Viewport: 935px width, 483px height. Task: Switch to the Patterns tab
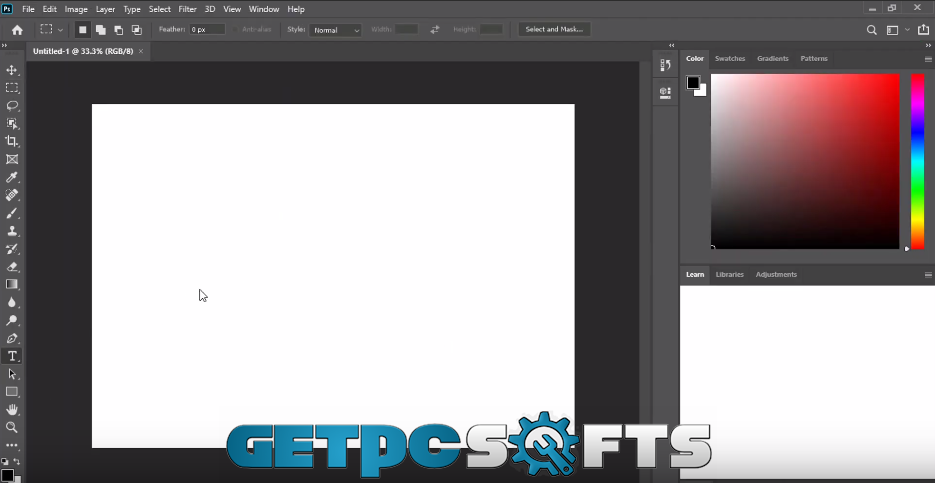pyautogui.click(x=814, y=58)
